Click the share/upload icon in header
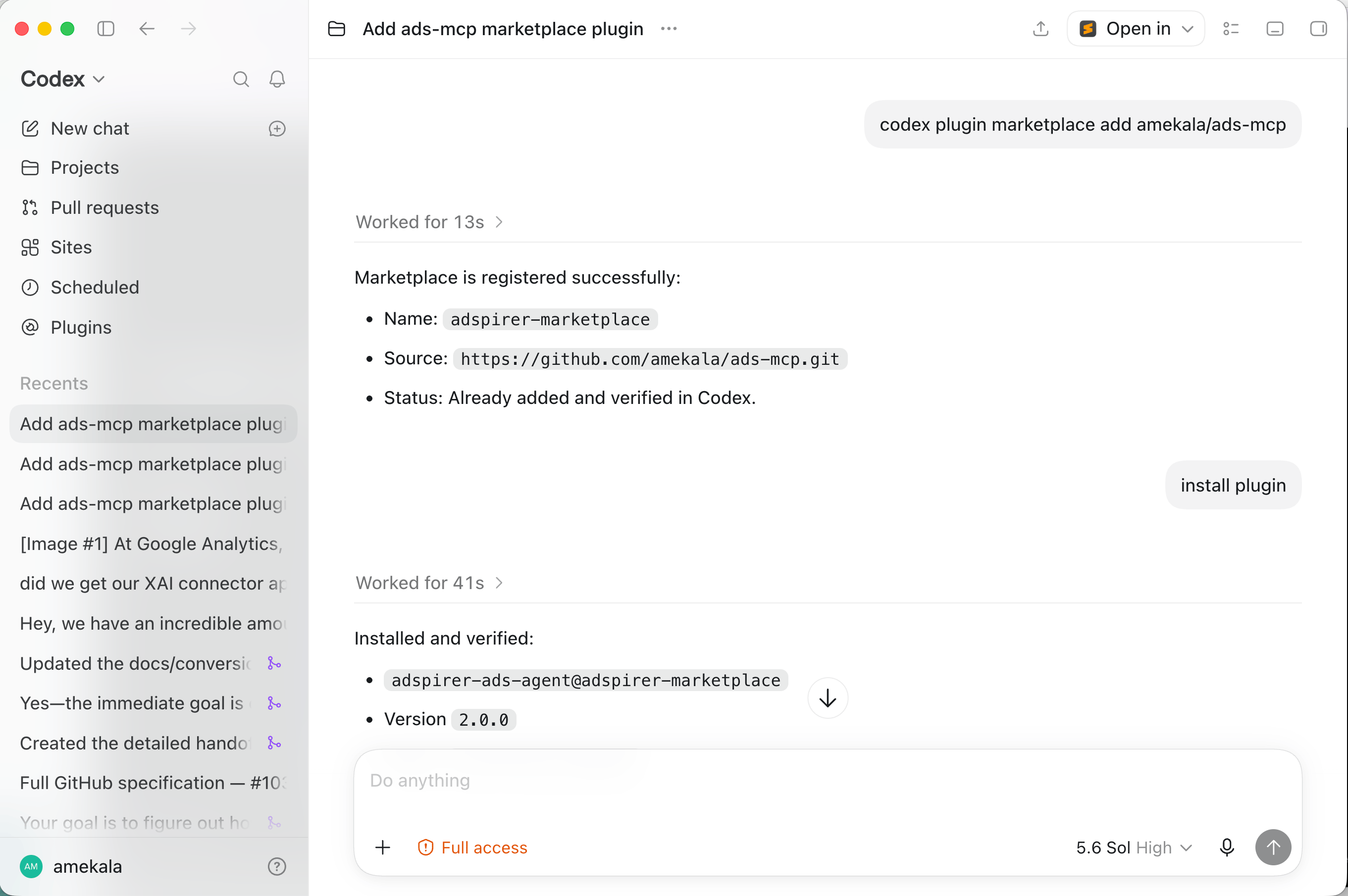 coord(1040,29)
